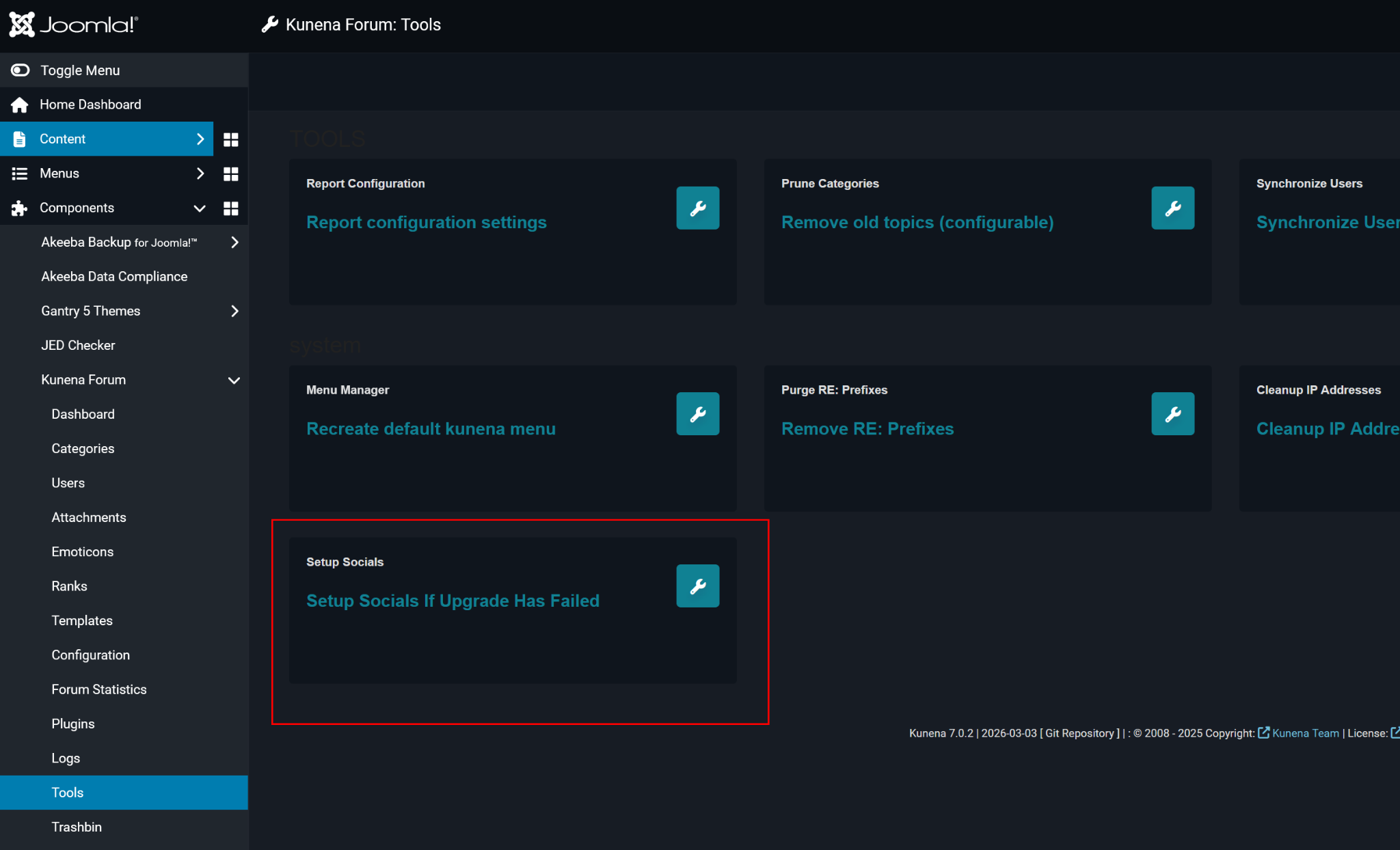The width and height of the screenshot is (1400, 850).
Task: Click the Report Configuration wrench icon
Action: coord(697,208)
